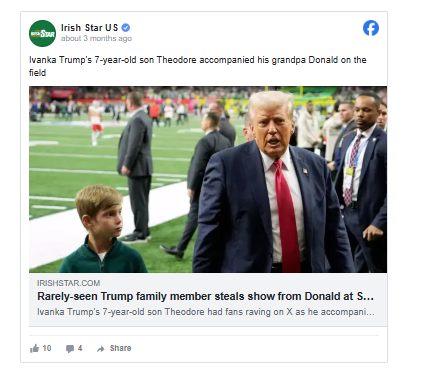The height and width of the screenshot is (372, 423).
Task: Click the word 'field' in the caption
Action: 37,73
